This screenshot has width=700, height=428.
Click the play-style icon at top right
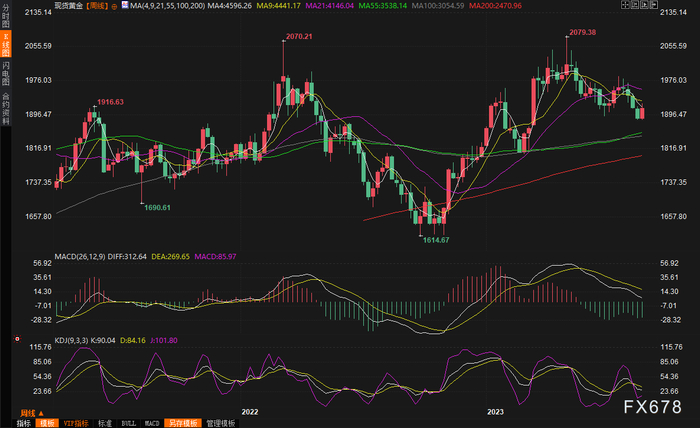point(644,5)
